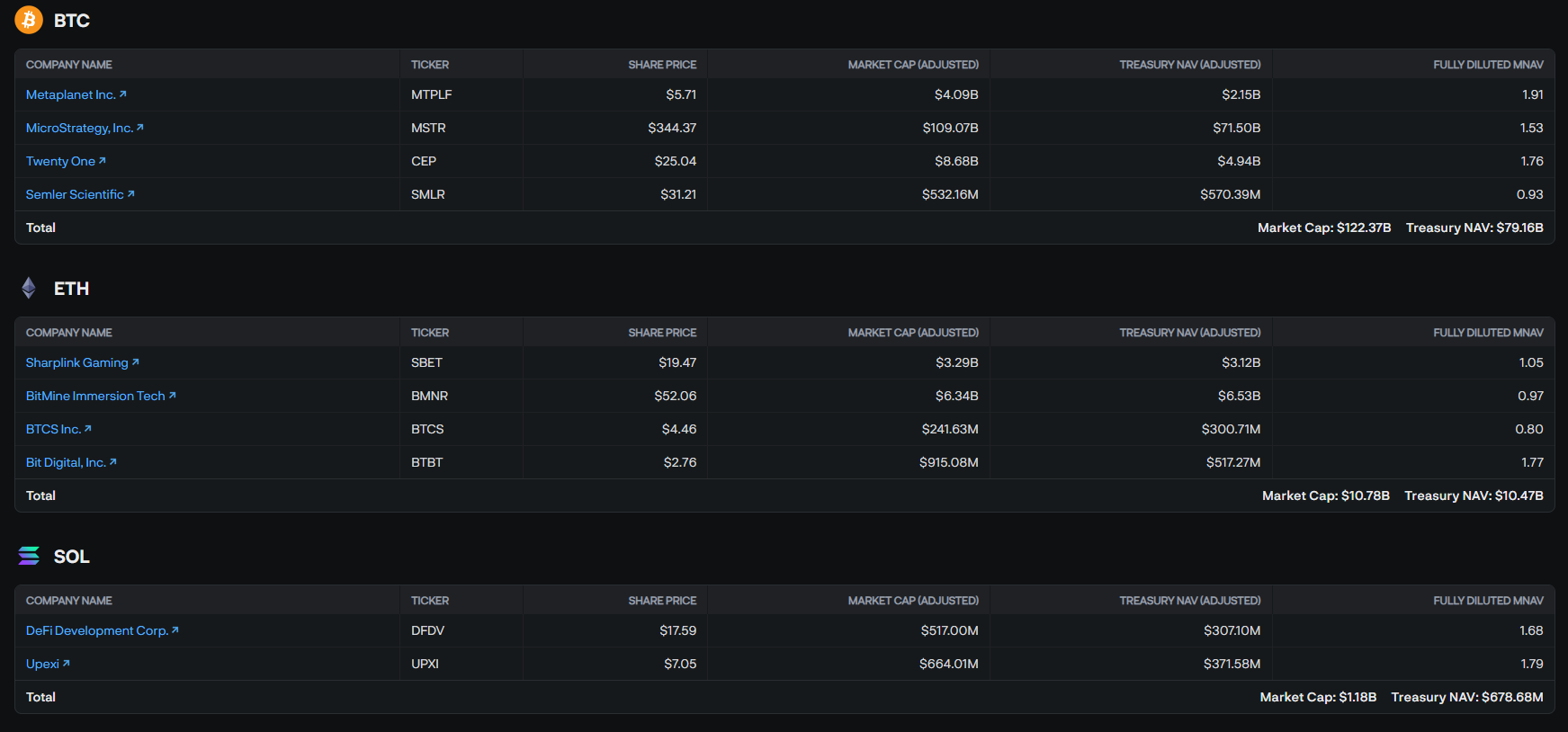Open the Sharplink Gaming link
This screenshot has width=1568, height=732.
[83, 362]
